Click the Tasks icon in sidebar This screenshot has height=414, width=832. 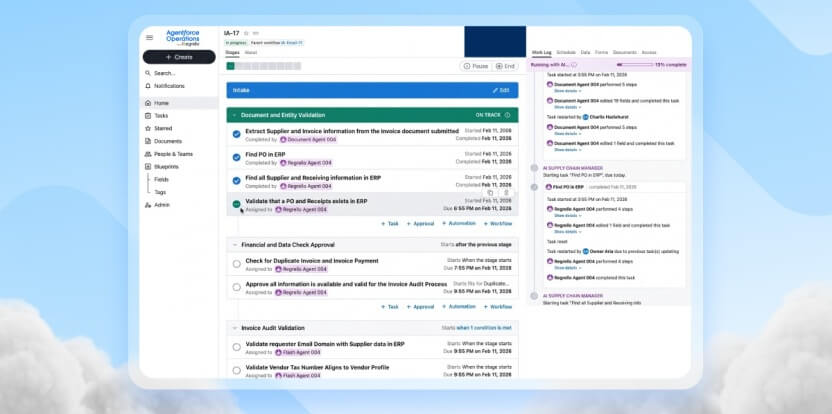tap(148, 116)
